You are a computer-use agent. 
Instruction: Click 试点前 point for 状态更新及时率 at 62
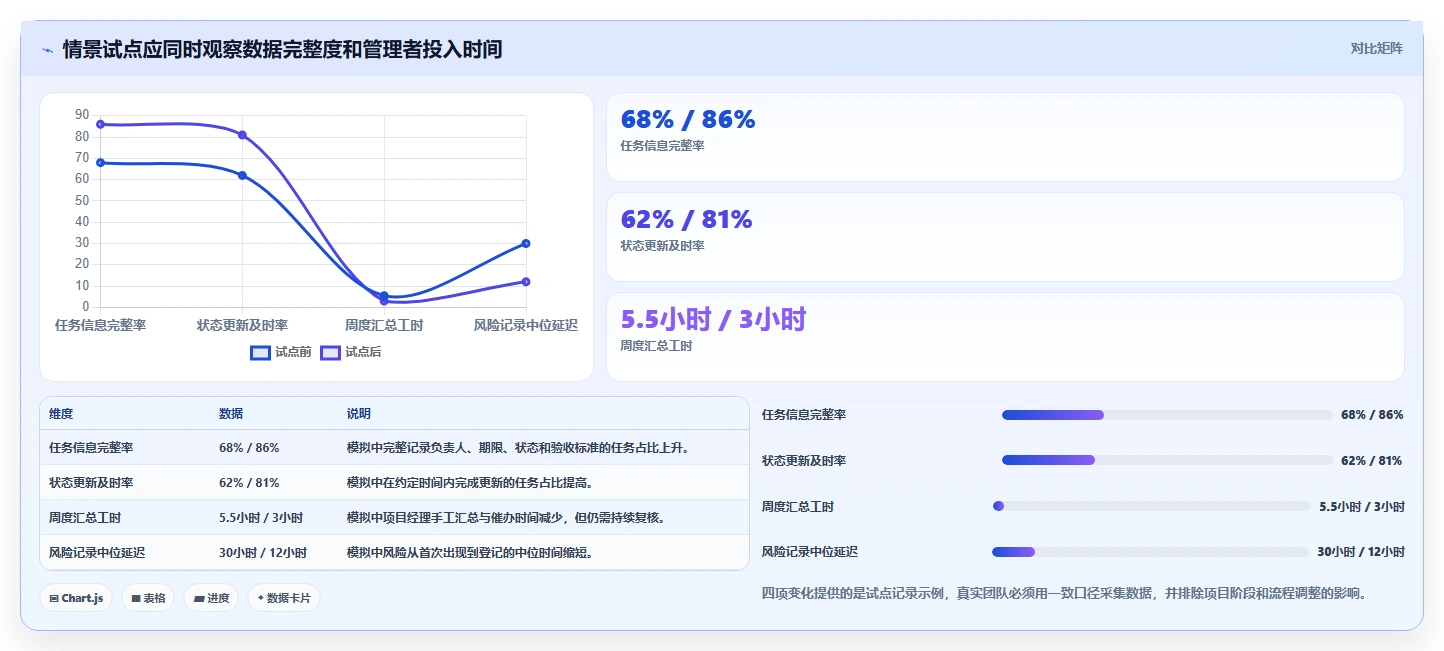click(242, 175)
